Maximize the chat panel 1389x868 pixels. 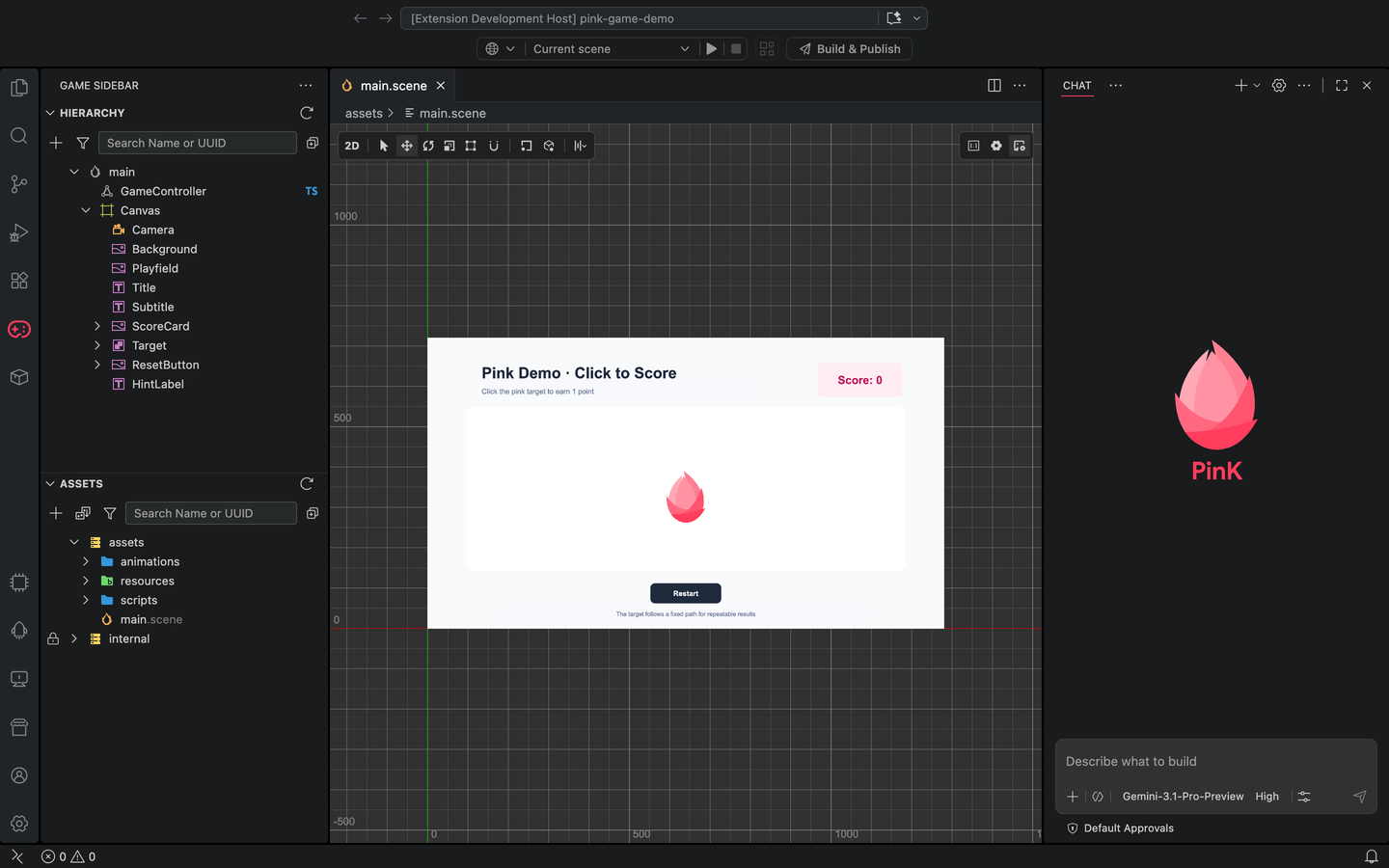(1342, 85)
